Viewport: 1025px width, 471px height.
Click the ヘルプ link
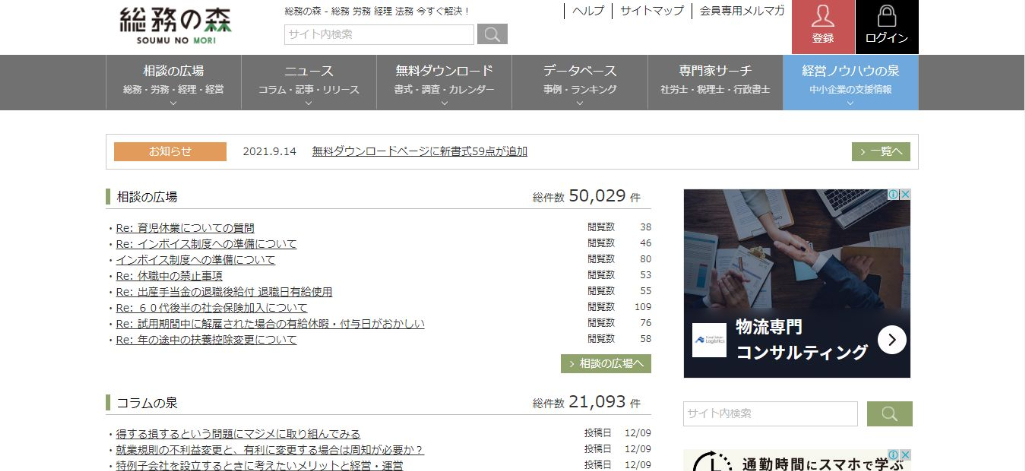pos(588,11)
